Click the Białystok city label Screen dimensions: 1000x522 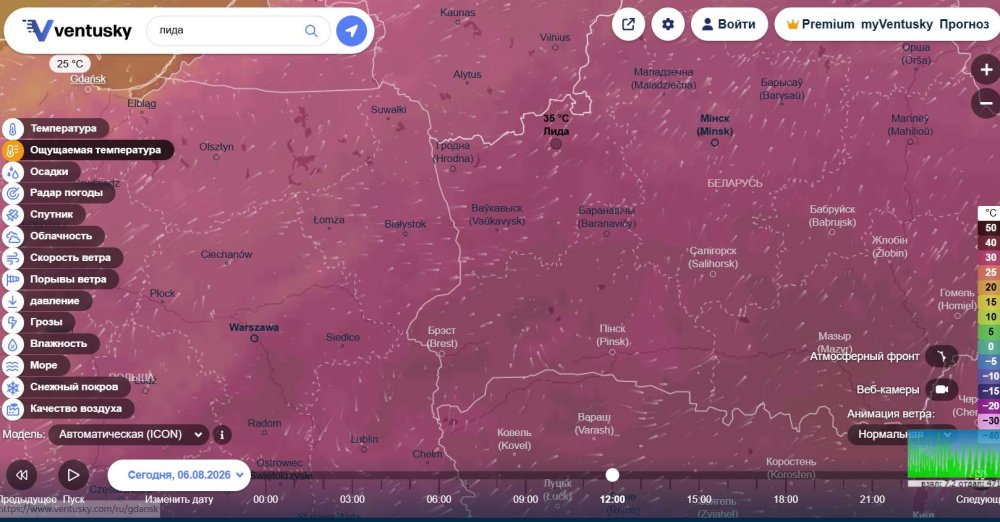click(406, 224)
